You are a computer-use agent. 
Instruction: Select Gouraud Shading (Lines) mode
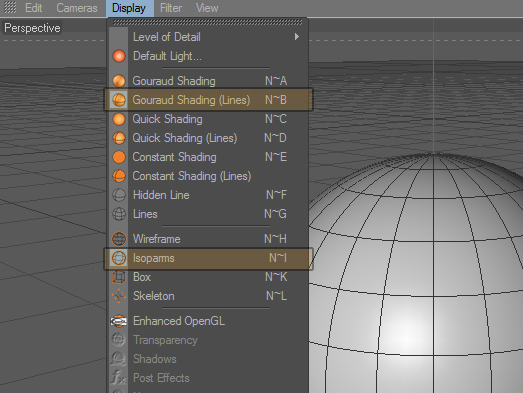pyautogui.click(x=208, y=99)
